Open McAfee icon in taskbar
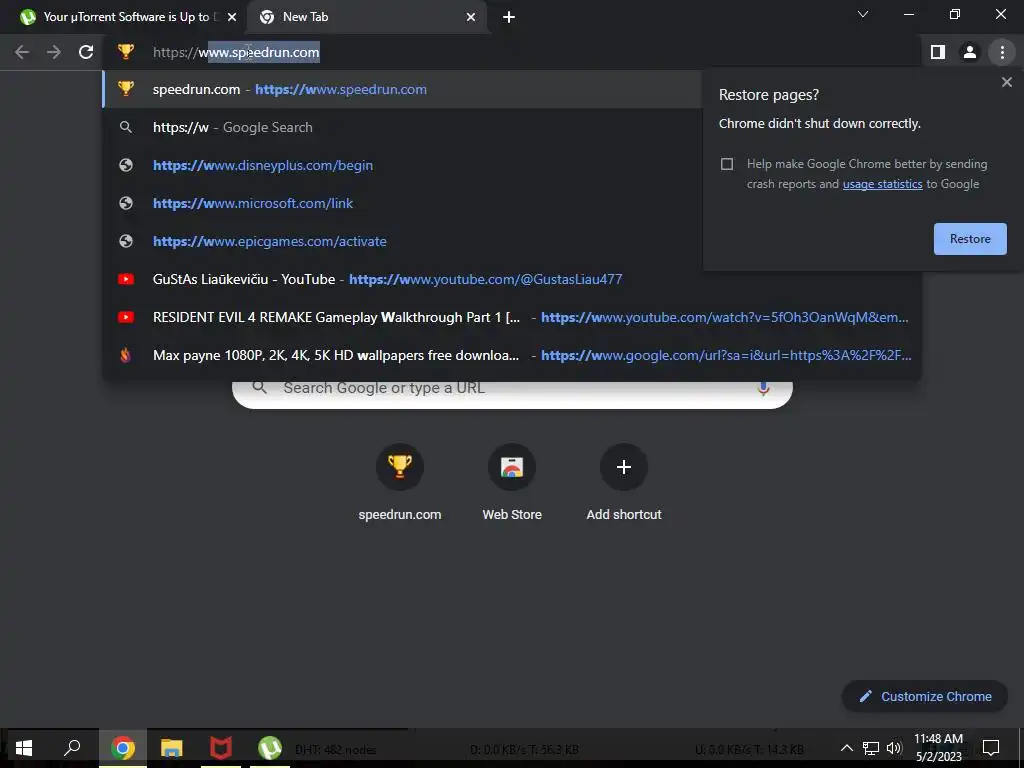The height and width of the screenshot is (768, 1024). (221, 748)
